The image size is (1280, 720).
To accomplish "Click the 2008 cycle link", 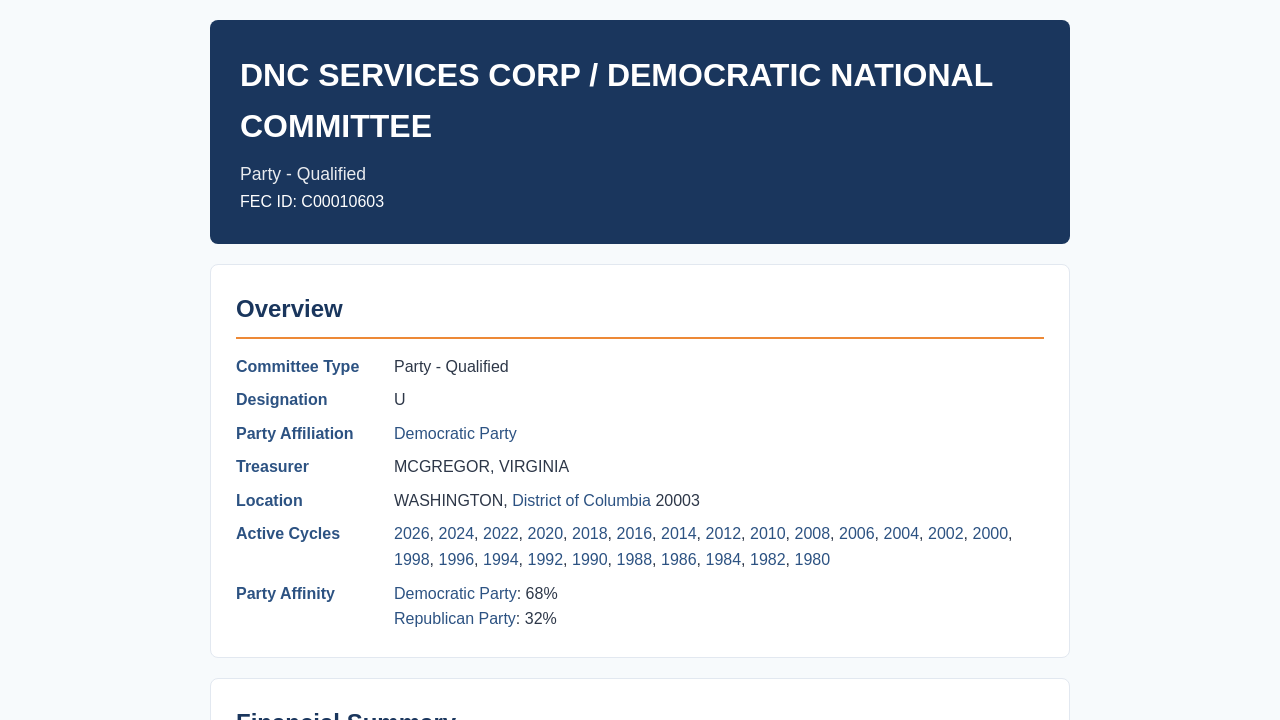I will point(812,534).
